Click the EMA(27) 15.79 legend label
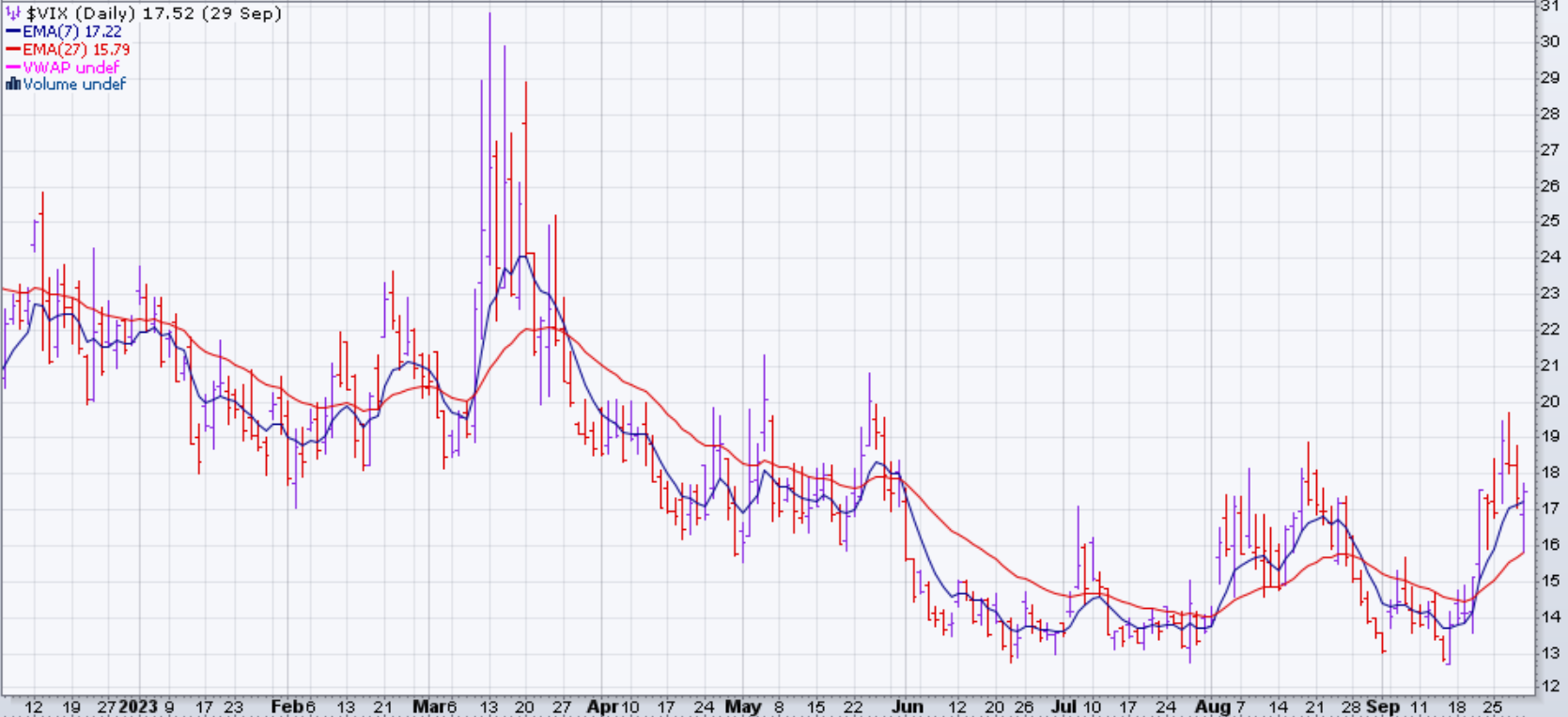Image resolution: width=1568 pixels, height=717 pixels. point(76,50)
